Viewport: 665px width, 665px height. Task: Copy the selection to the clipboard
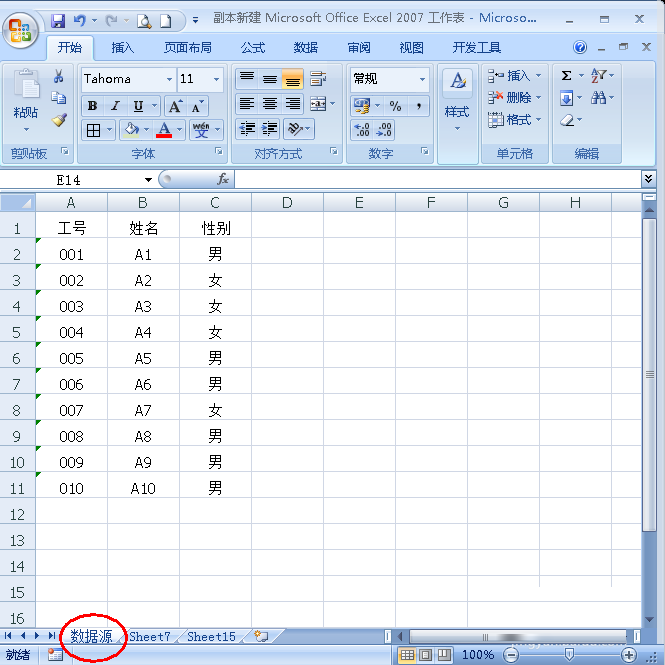coord(59,98)
